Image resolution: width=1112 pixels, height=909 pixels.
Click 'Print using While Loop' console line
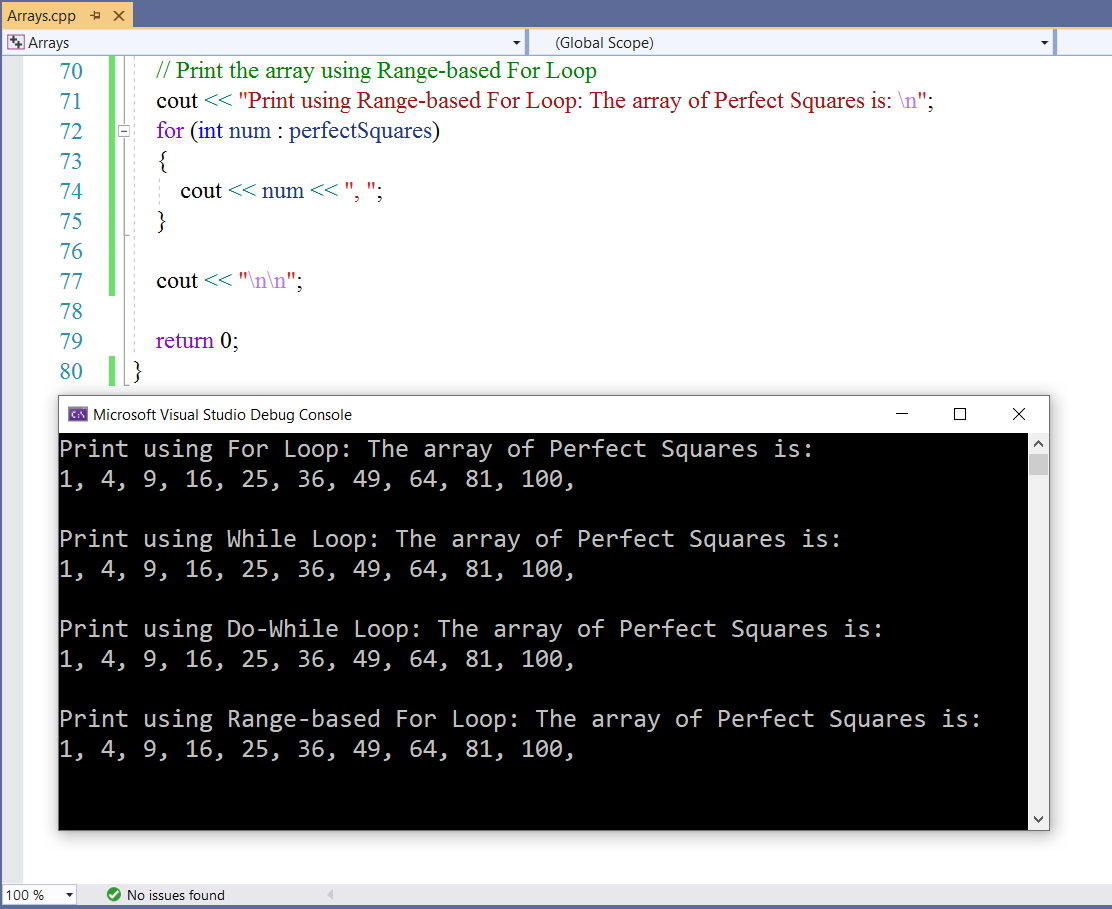pos(450,539)
